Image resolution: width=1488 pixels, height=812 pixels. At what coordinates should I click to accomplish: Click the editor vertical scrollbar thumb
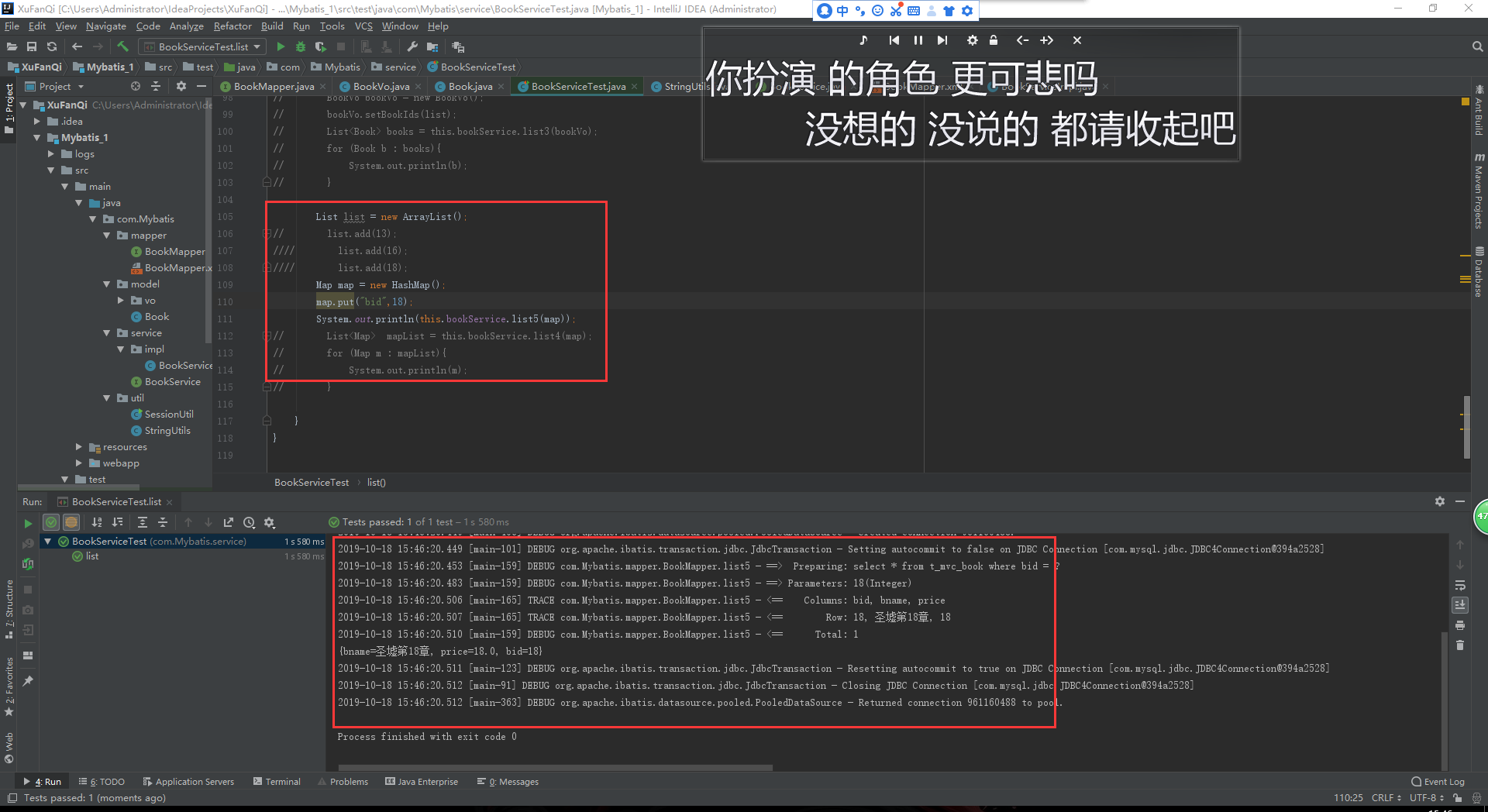point(1466,427)
